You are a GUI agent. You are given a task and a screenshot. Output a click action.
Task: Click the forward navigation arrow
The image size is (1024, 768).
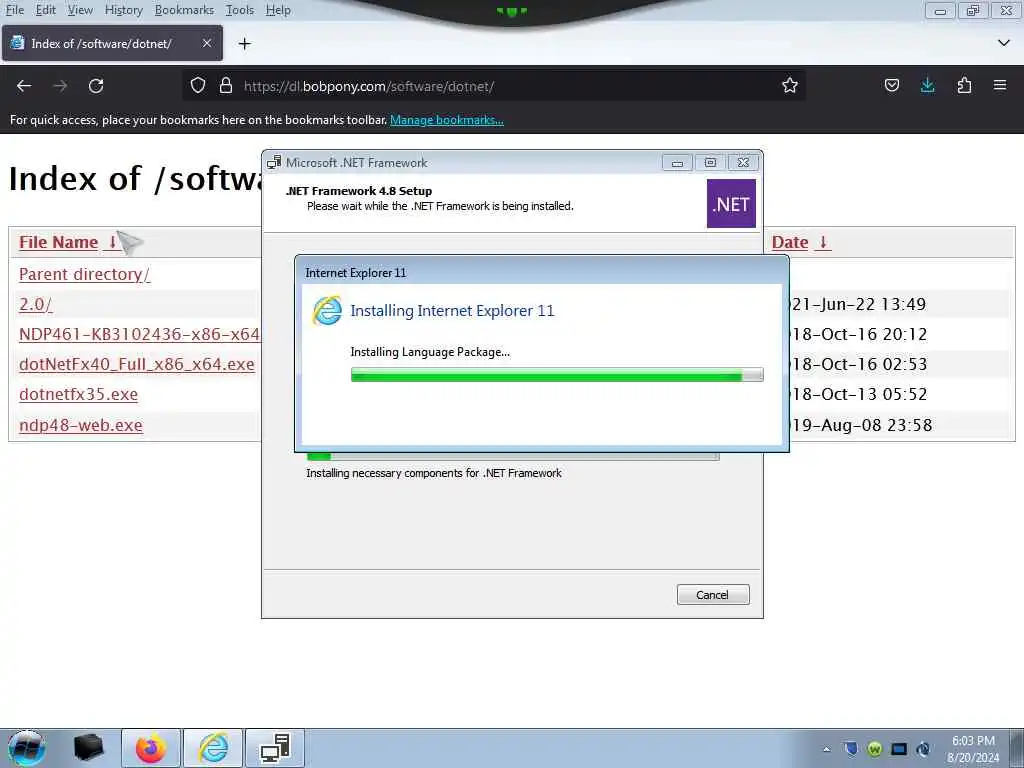coord(60,86)
